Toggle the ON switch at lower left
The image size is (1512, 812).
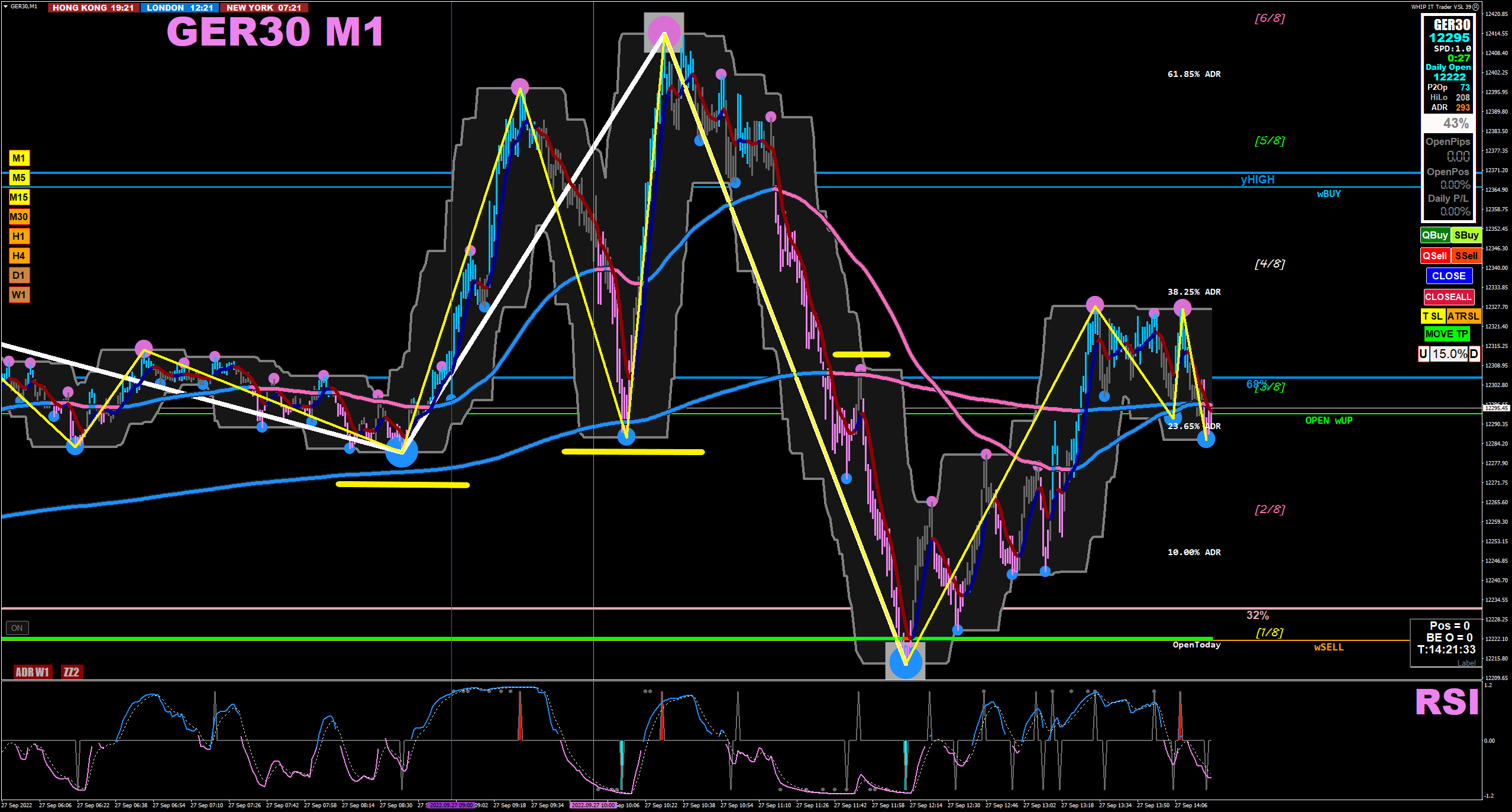pyautogui.click(x=17, y=628)
